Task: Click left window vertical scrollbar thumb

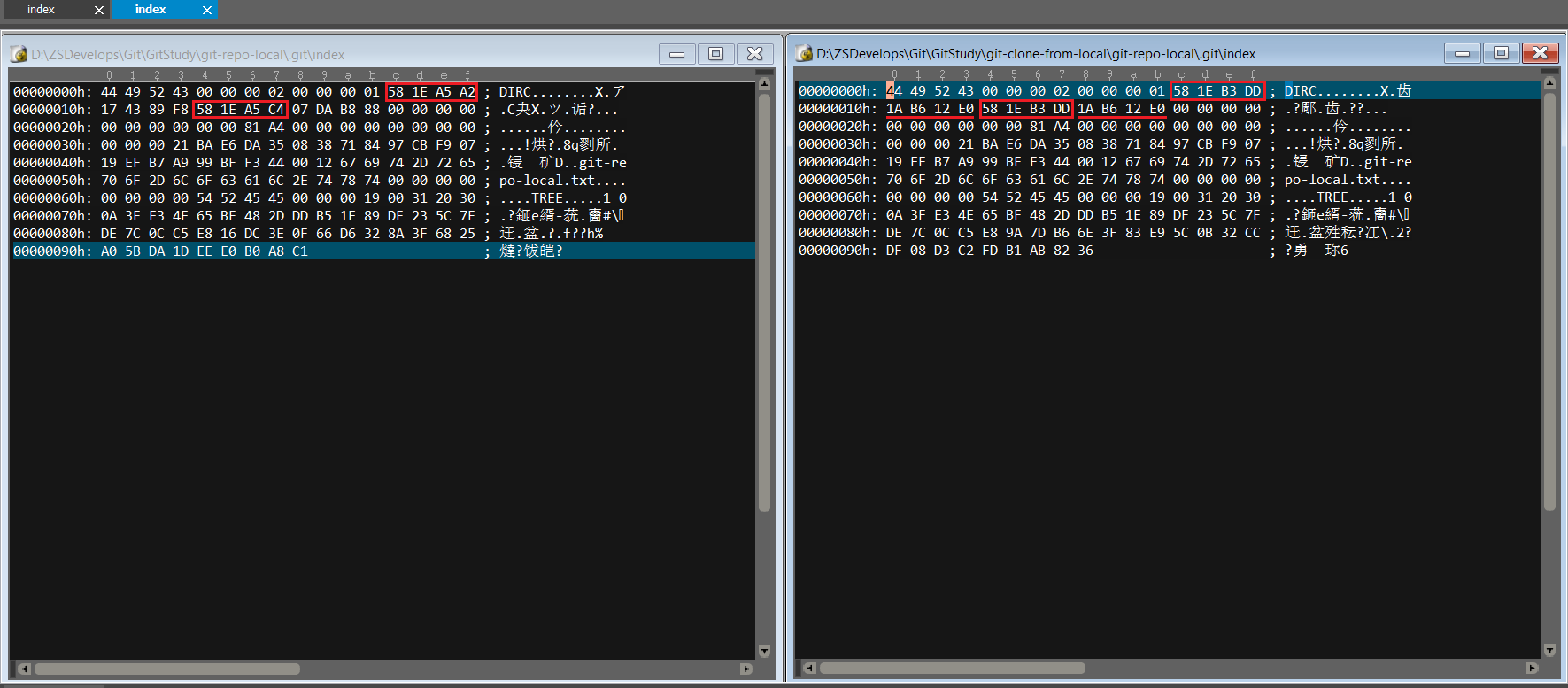Action: pos(765,302)
